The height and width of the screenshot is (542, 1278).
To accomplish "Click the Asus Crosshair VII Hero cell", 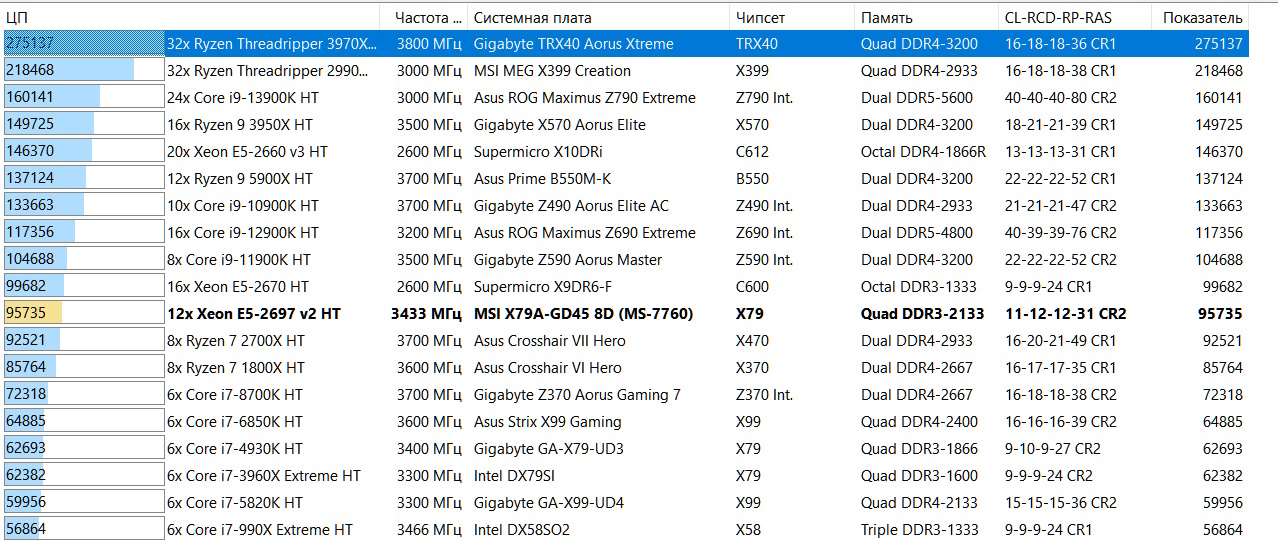I will pyautogui.click(x=549, y=341).
